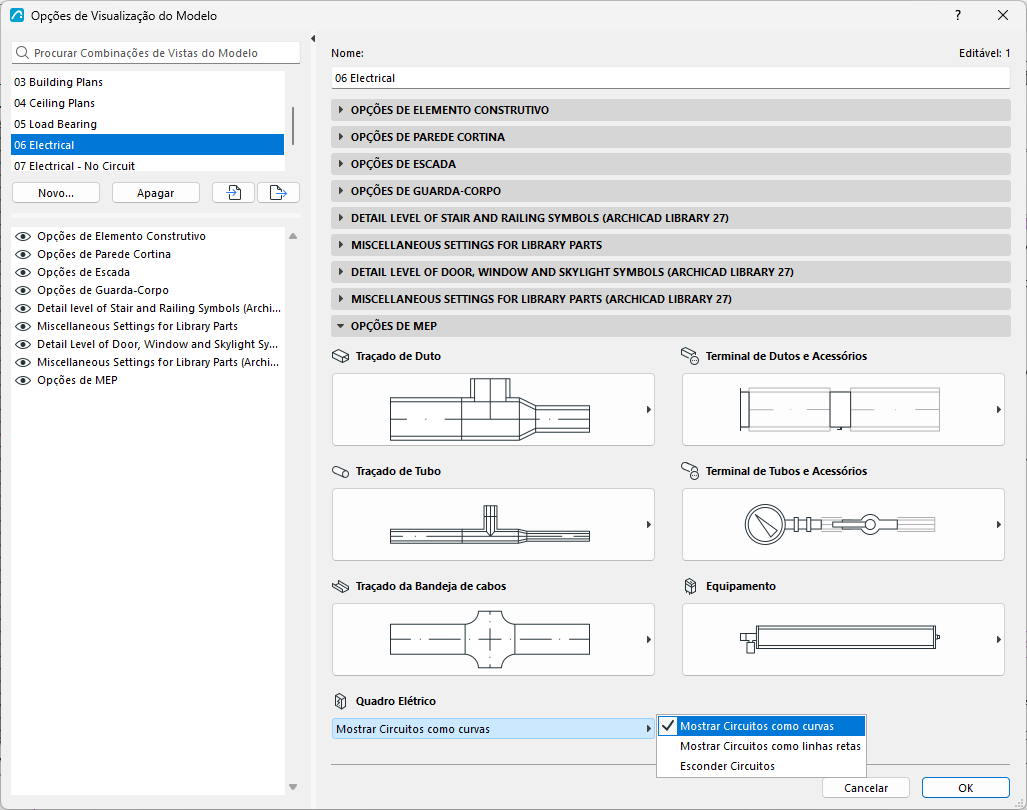The height and width of the screenshot is (810, 1027).
Task: Click the Traçado de Duto icon
Action: click(341, 356)
